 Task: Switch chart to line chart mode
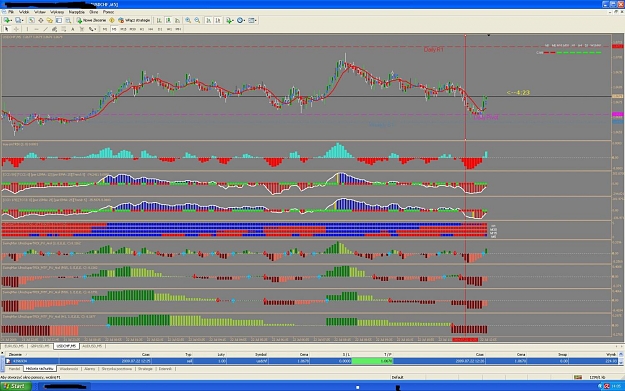click(177, 20)
